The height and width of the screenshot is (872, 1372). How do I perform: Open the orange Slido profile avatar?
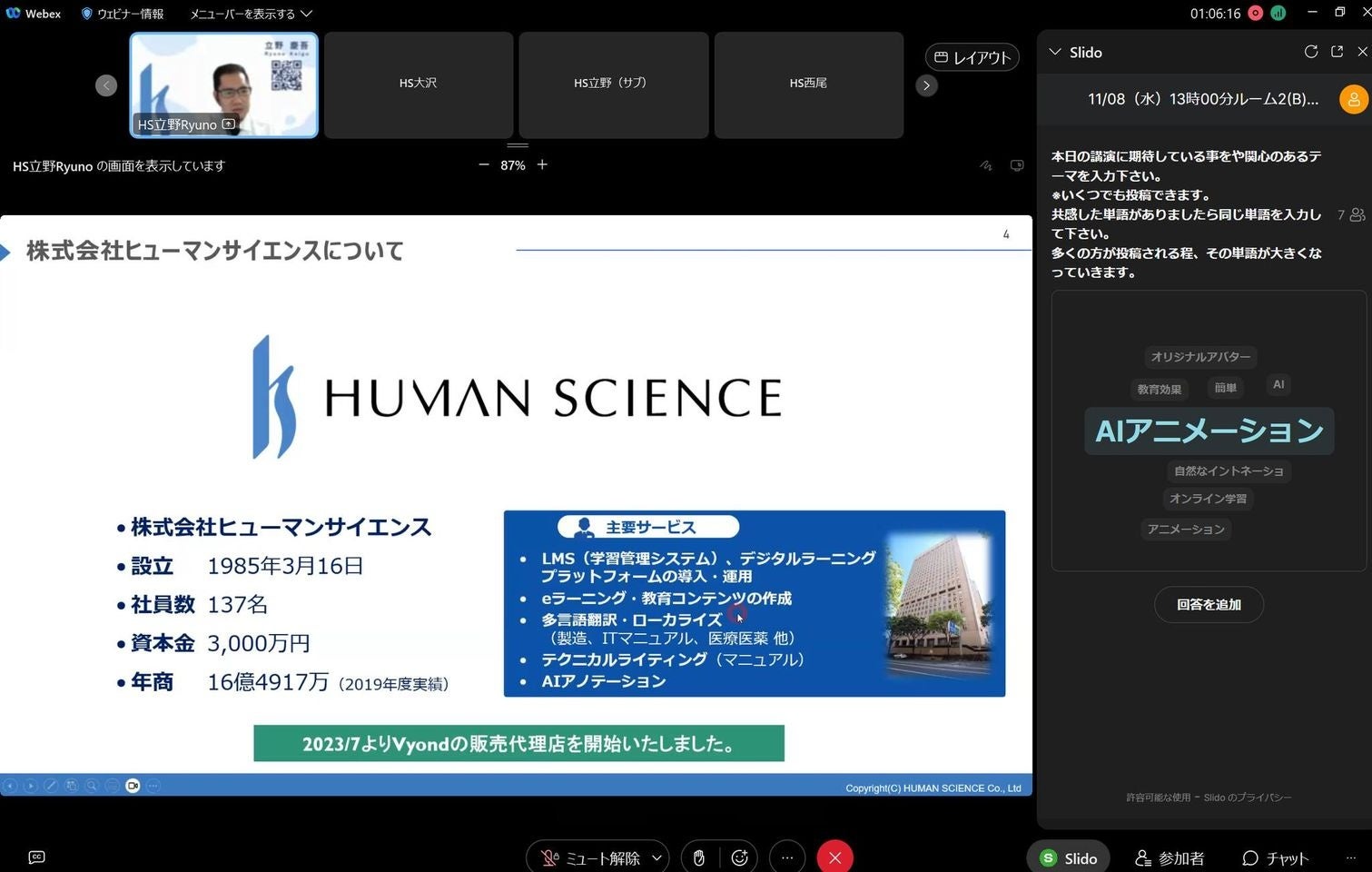[x=1354, y=99]
